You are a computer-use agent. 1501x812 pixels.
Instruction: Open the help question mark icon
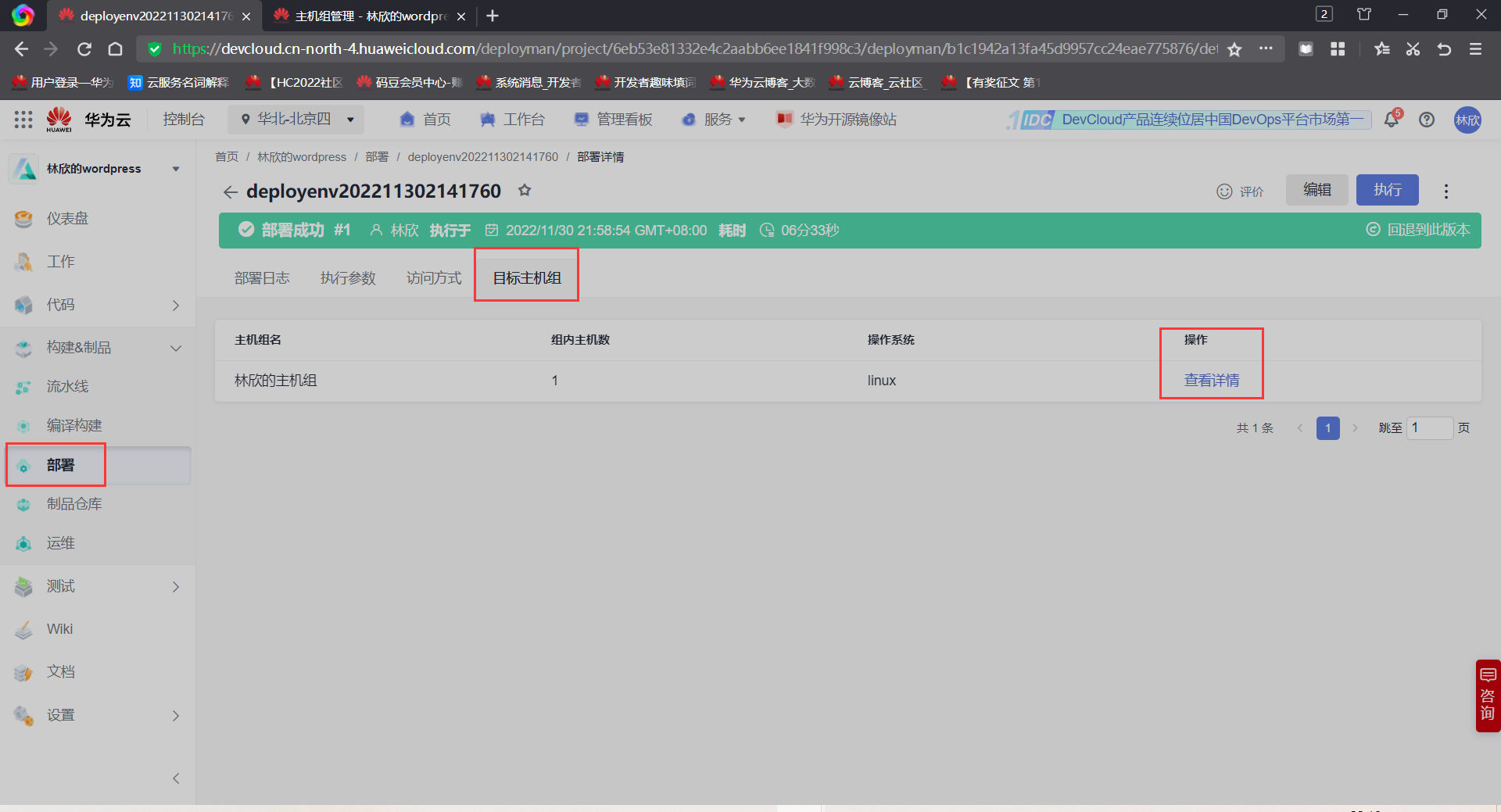coord(1427,120)
